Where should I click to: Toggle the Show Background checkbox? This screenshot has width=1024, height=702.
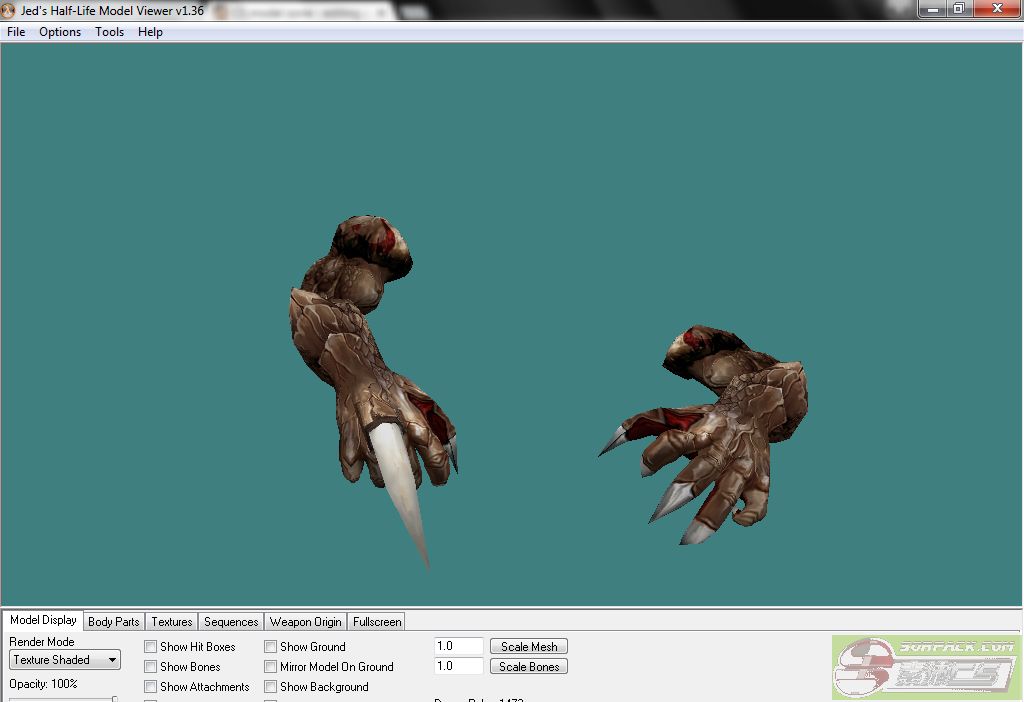click(x=271, y=687)
